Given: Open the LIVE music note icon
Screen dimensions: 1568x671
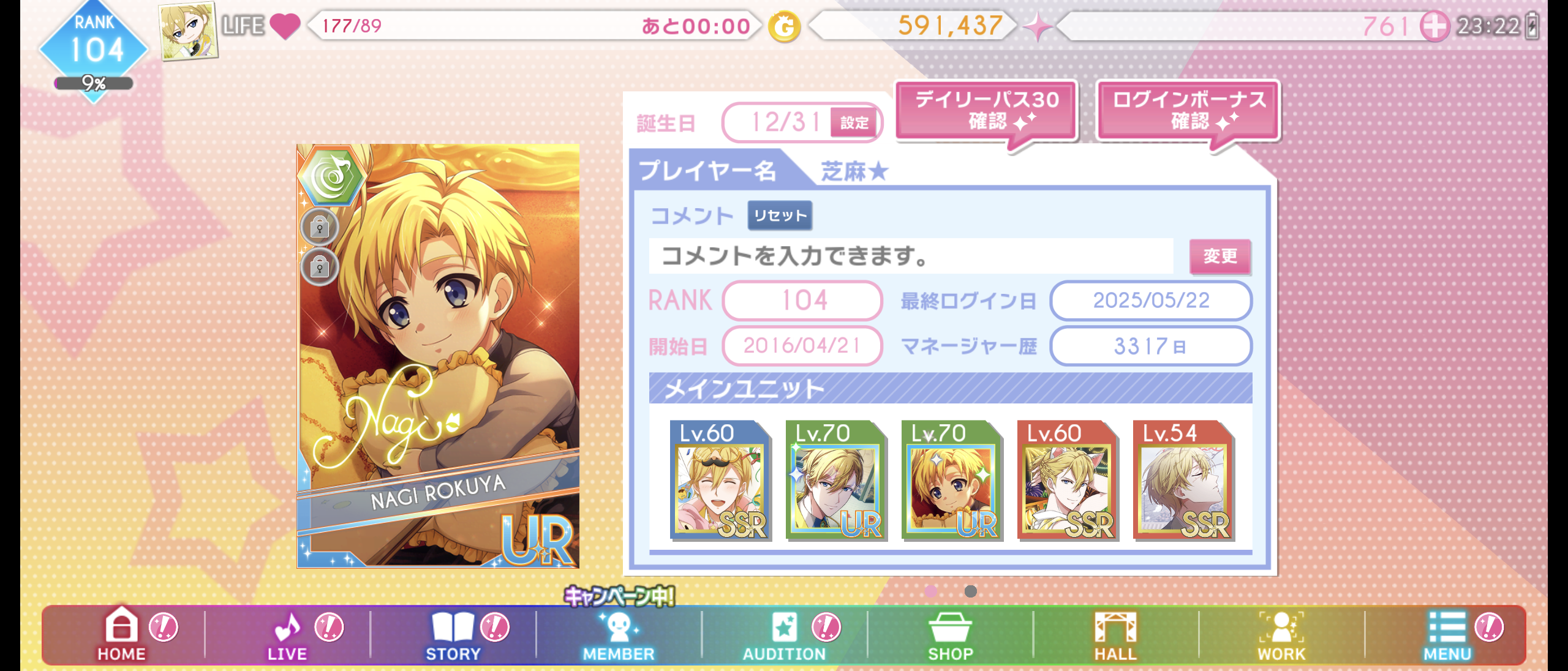Looking at the screenshot, I should pyautogui.click(x=287, y=627).
